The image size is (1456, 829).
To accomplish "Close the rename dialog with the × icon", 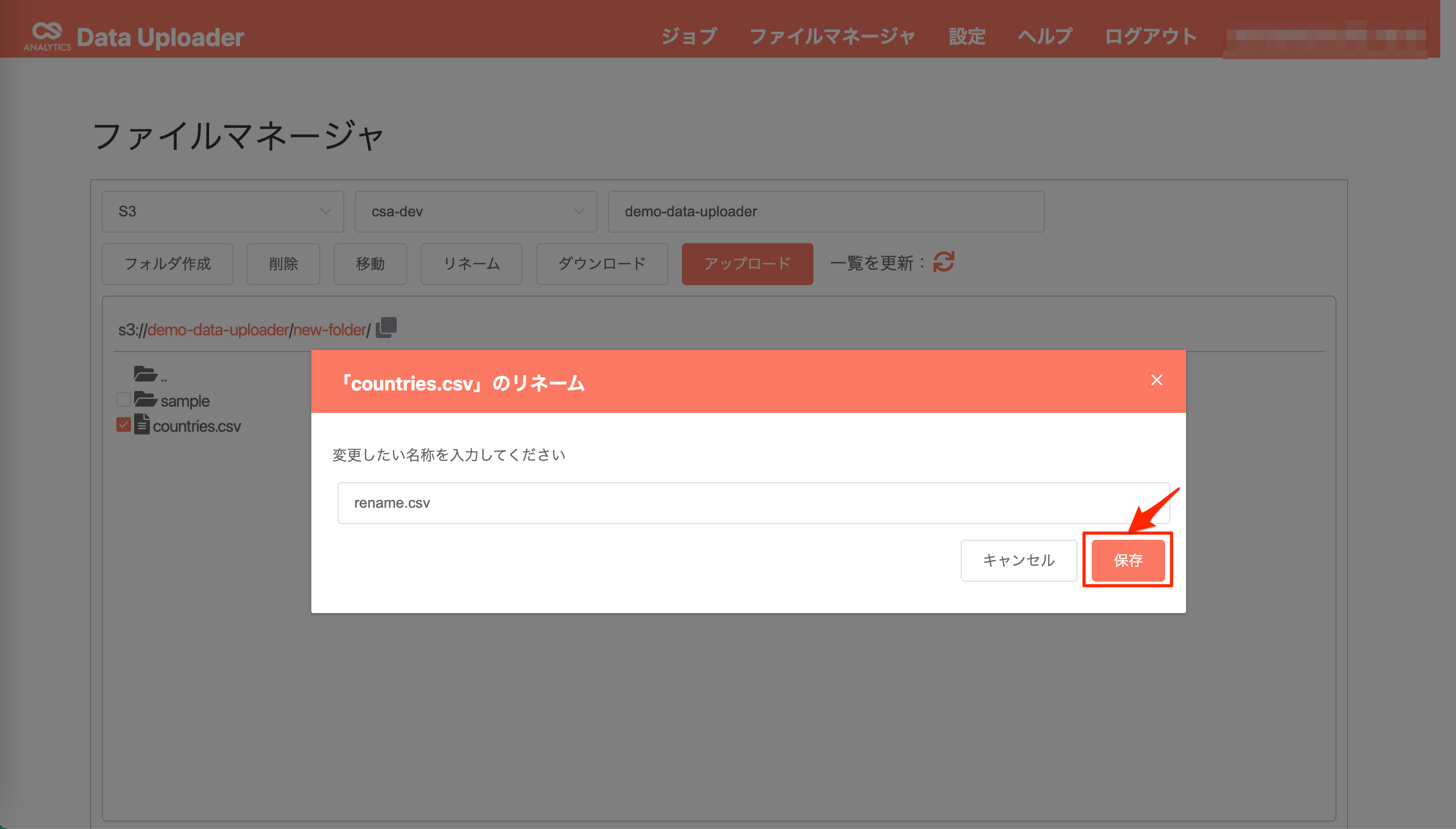I will (1157, 380).
